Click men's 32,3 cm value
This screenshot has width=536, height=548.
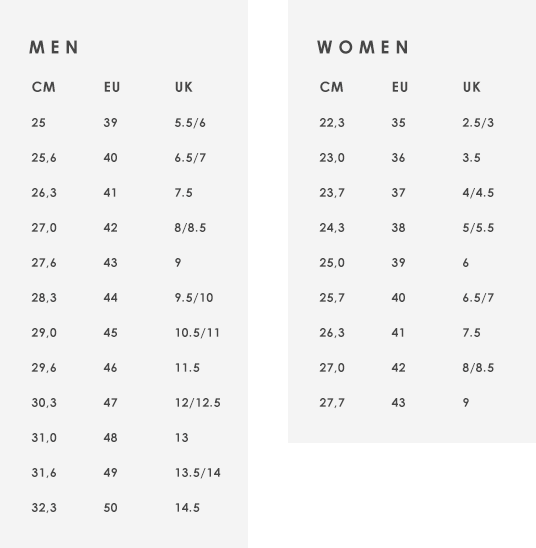pyautogui.click(x=44, y=507)
